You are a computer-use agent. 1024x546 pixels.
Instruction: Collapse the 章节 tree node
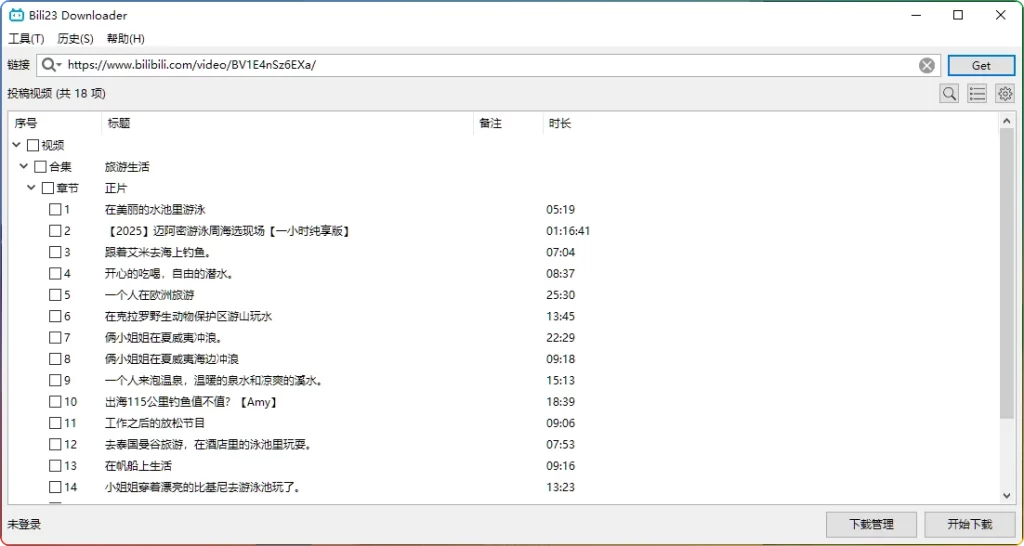pos(31,188)
